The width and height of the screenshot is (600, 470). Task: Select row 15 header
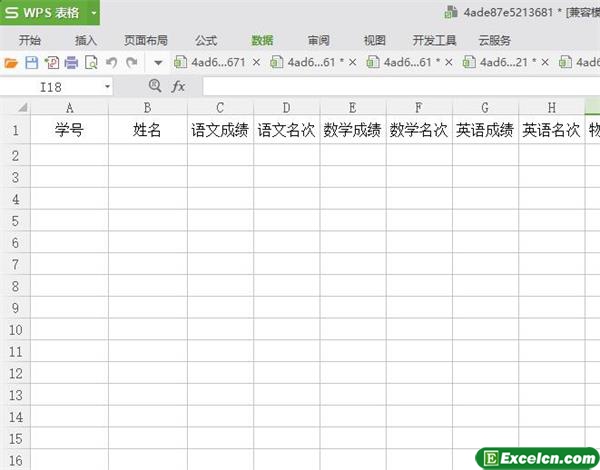(15, 438)
